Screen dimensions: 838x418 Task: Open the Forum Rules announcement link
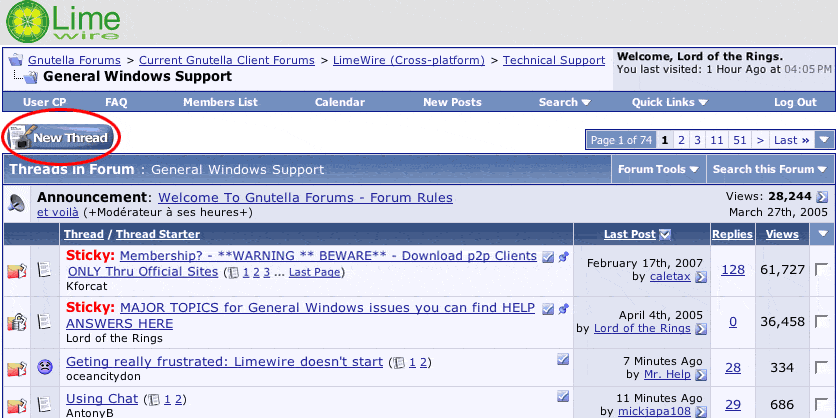coord(305,197)
